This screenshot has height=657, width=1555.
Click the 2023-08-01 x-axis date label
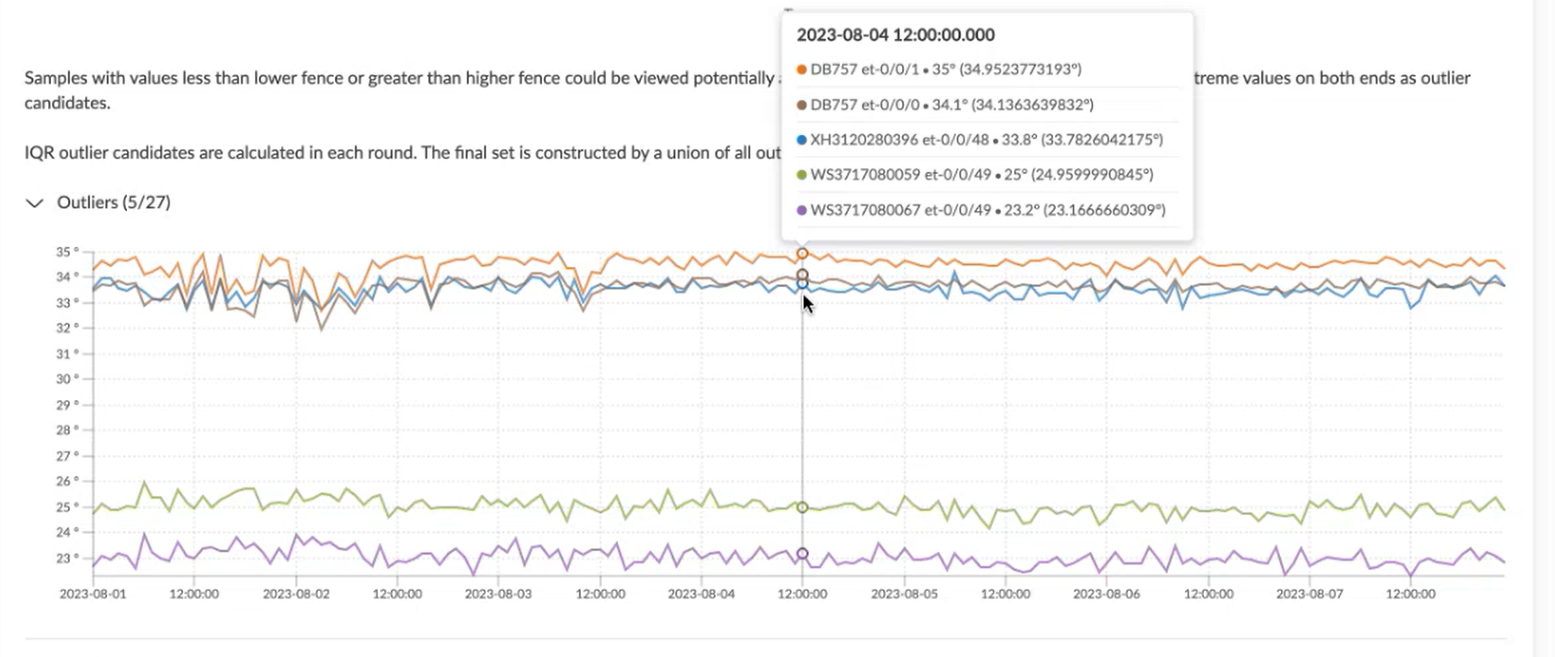(x=91, y=593)
